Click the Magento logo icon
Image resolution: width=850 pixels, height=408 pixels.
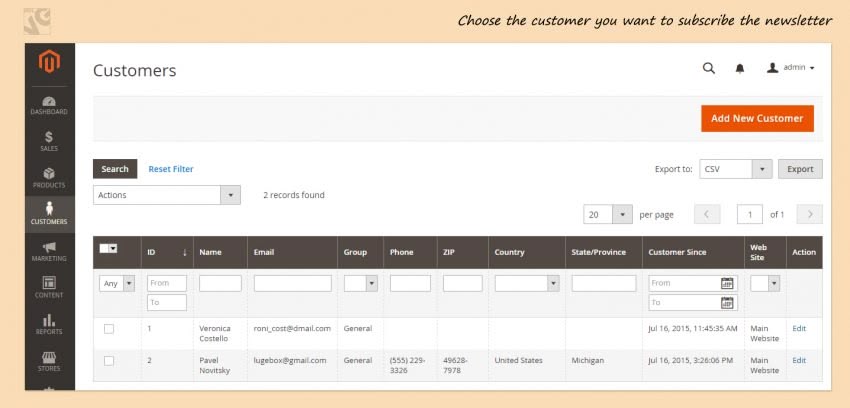pyautogui.click(x=49, y=62)
